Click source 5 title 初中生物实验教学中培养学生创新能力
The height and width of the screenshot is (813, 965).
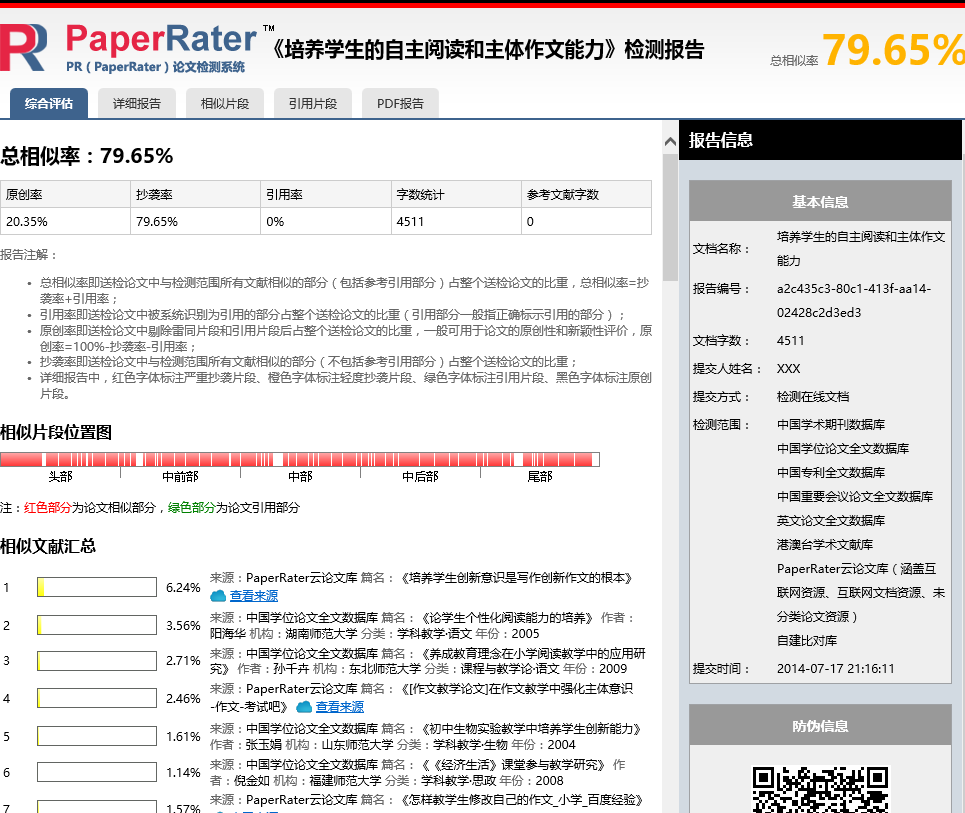point(532,729)
